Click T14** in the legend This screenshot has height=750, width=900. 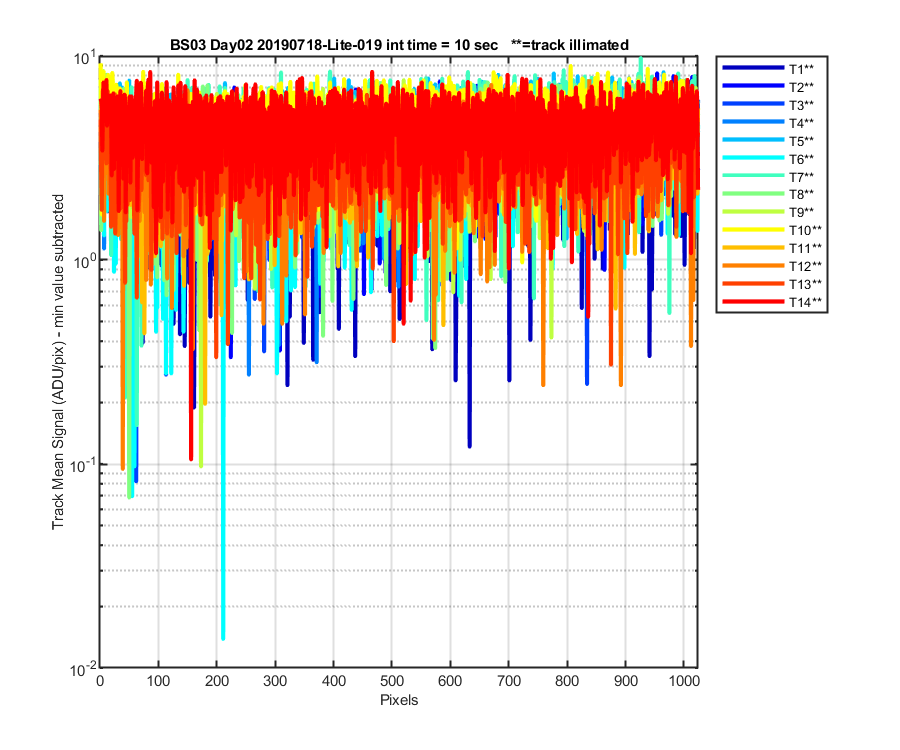(772, 302)
